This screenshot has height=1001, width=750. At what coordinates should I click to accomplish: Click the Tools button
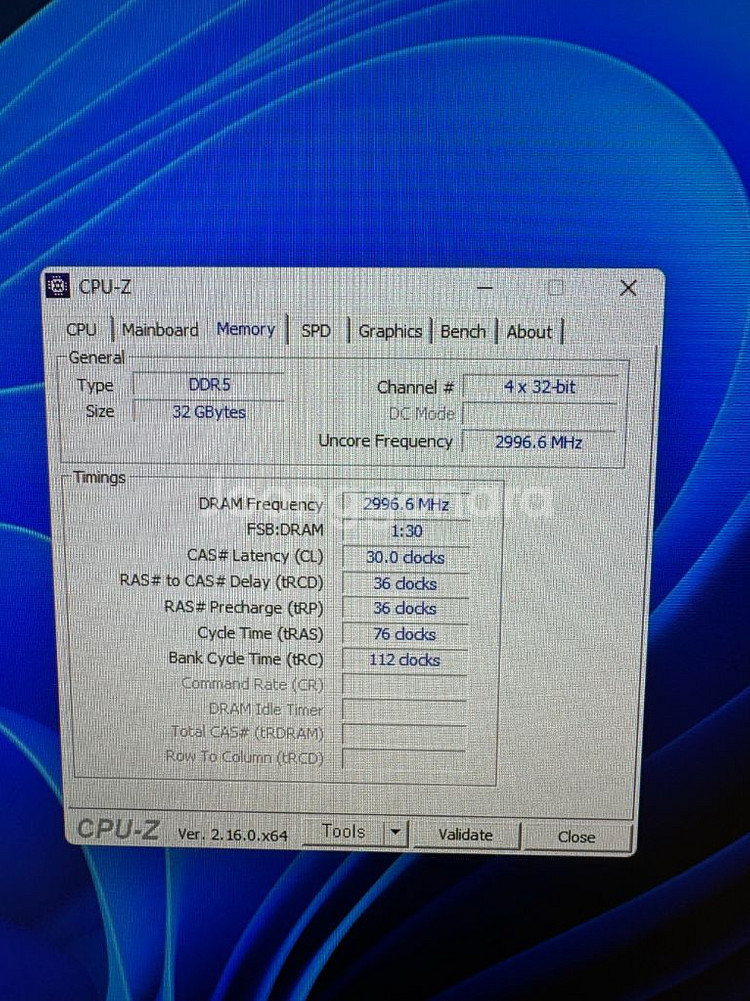pos(343,832)
